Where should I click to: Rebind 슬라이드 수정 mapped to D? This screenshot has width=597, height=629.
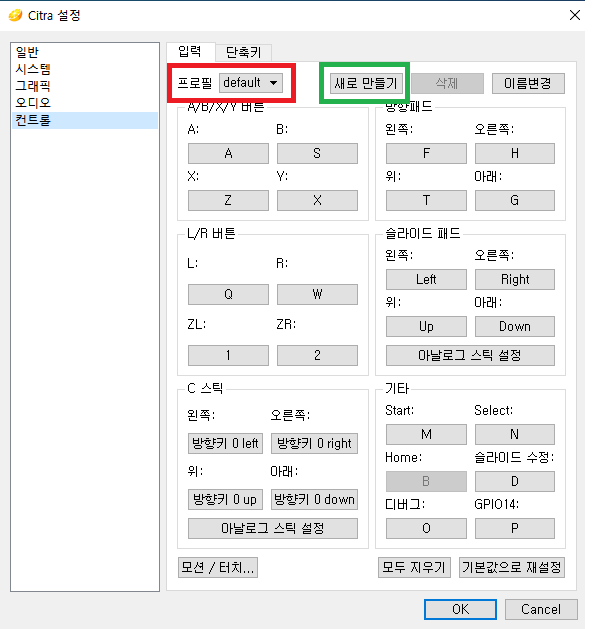coord(515,481)
